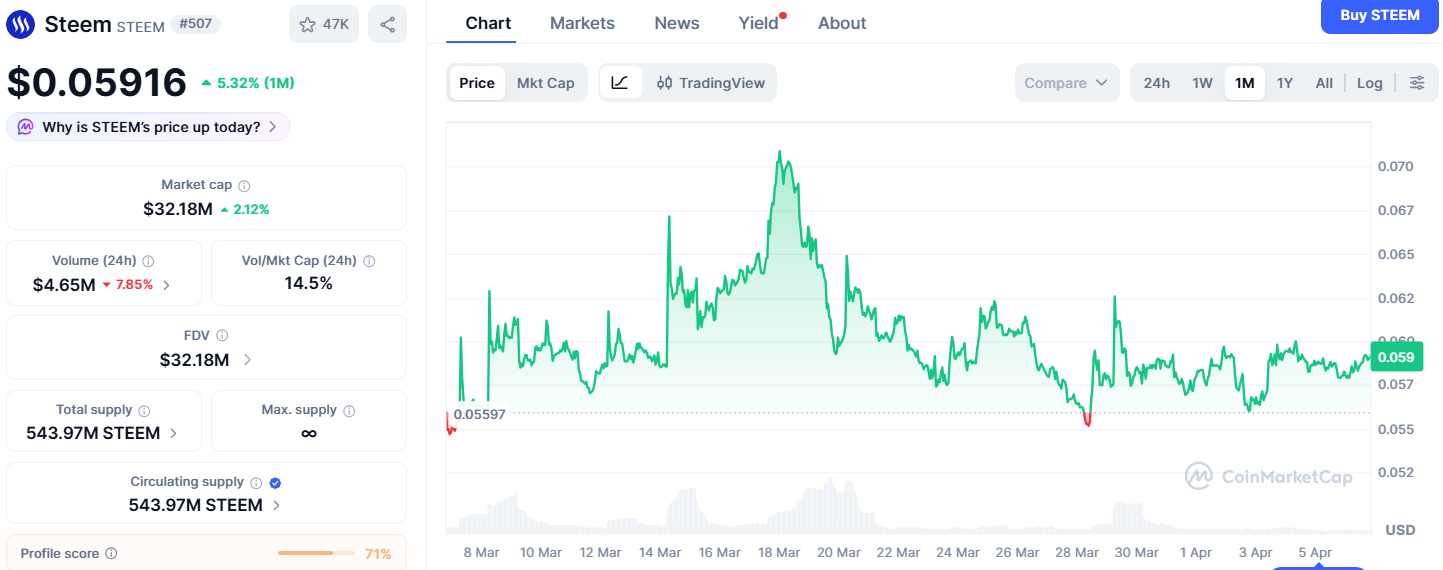
Task: Open "Why is STEEM's price up today?"
Action: click(x=149, y=127)
